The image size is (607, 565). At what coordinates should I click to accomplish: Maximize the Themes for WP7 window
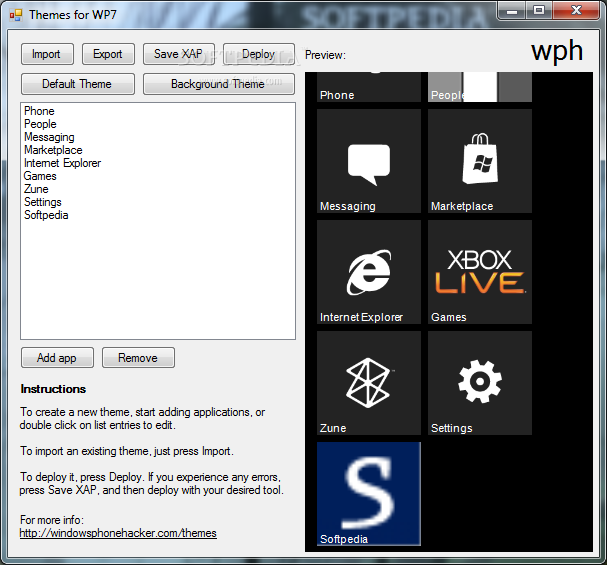[x=539, y=10]
